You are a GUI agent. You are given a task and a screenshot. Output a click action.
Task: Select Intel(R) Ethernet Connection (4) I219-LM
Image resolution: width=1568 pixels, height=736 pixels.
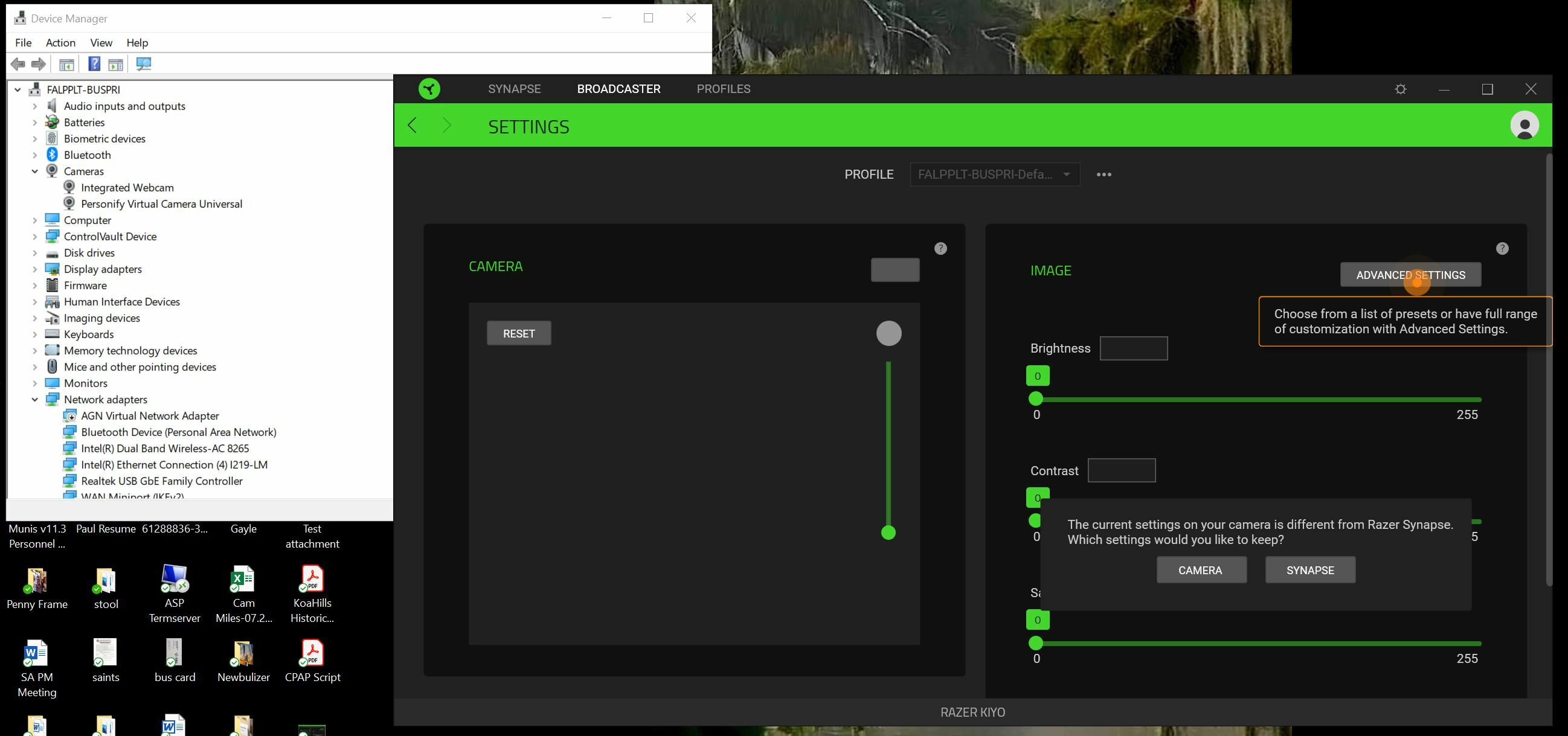[x=174, y=465]
